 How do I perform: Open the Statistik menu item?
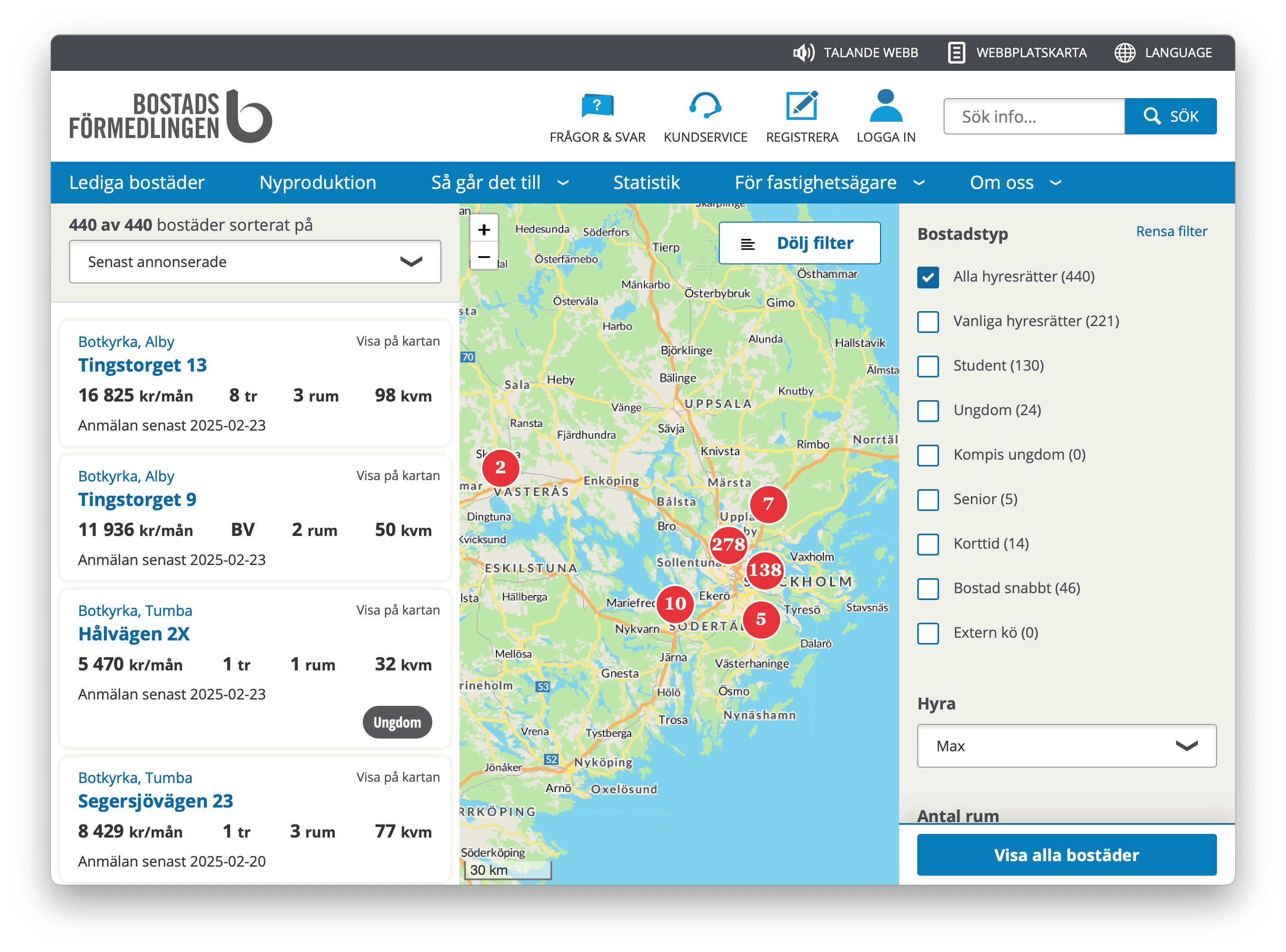[646, 183]
